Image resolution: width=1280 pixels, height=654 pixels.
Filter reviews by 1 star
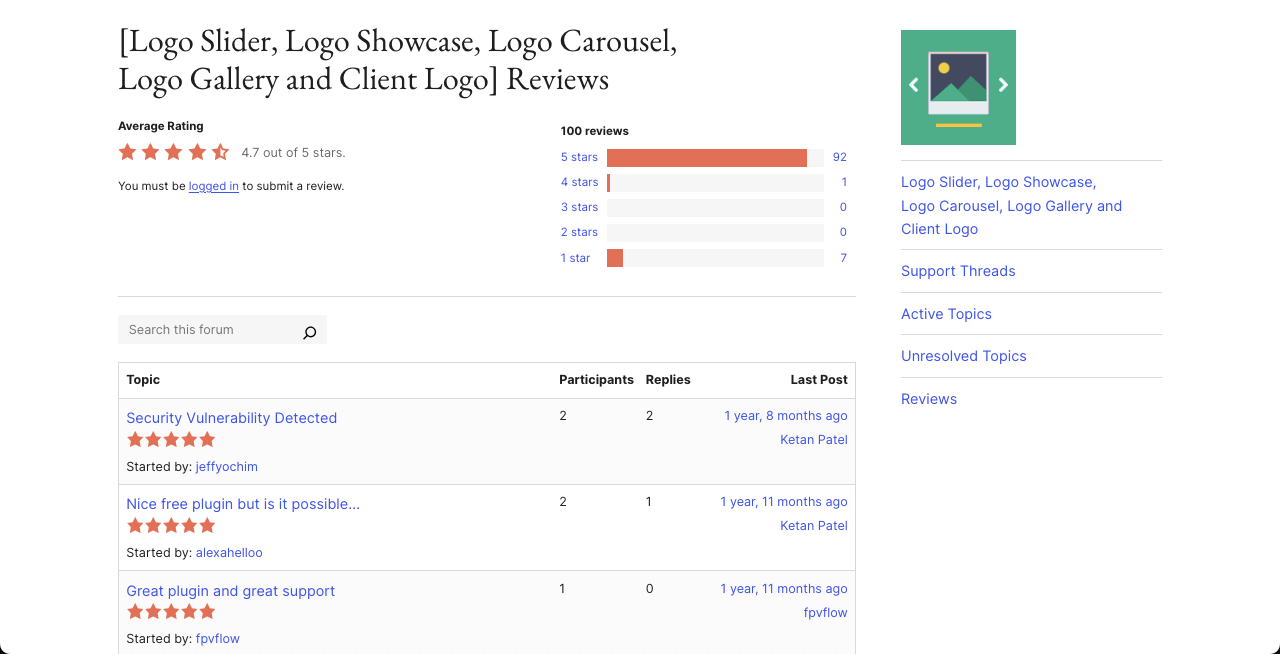pyautogui.click(x=575, y=257)
